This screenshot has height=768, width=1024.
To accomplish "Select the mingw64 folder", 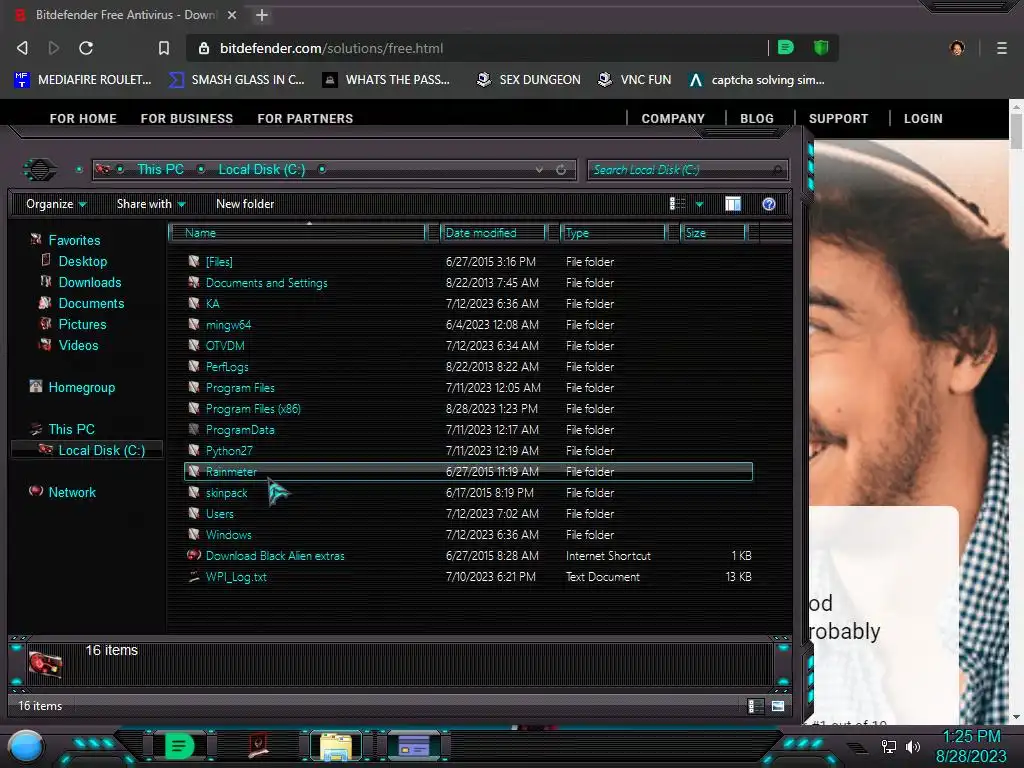I will (229, 325).
